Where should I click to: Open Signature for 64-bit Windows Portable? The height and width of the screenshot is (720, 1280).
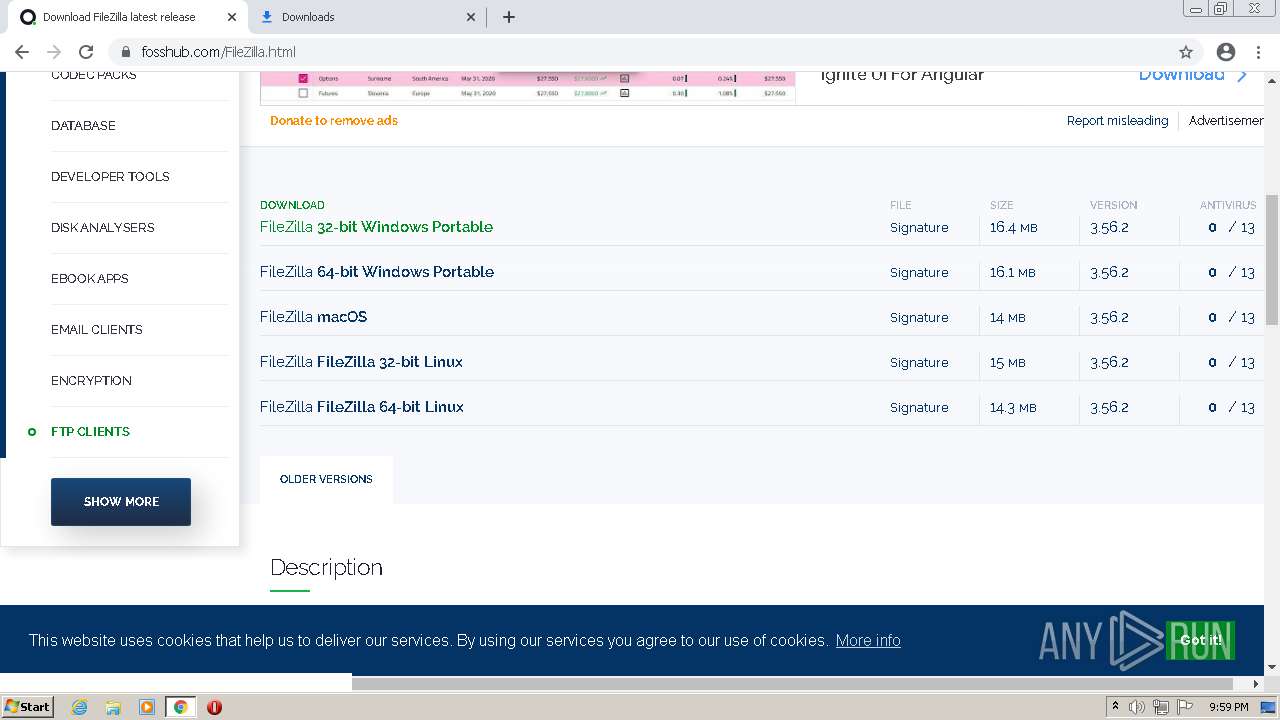point(919,273)
